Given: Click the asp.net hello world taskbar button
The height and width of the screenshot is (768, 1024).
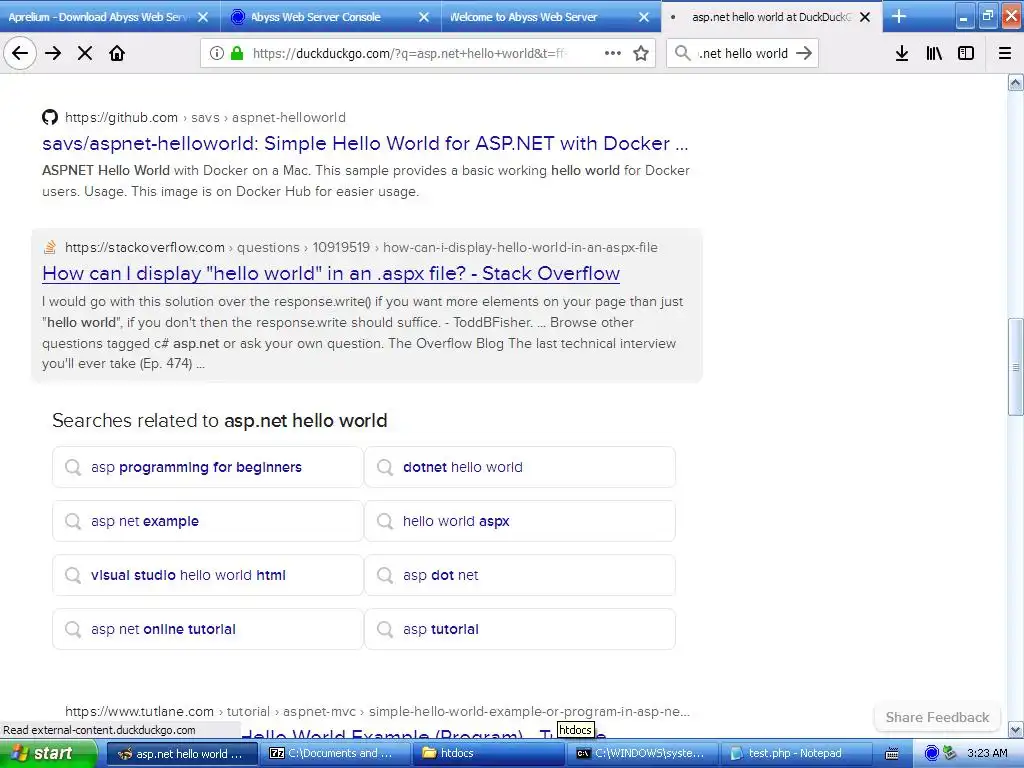Looking at the screenshot, I should pyautogui.click(x=180, y=754).
